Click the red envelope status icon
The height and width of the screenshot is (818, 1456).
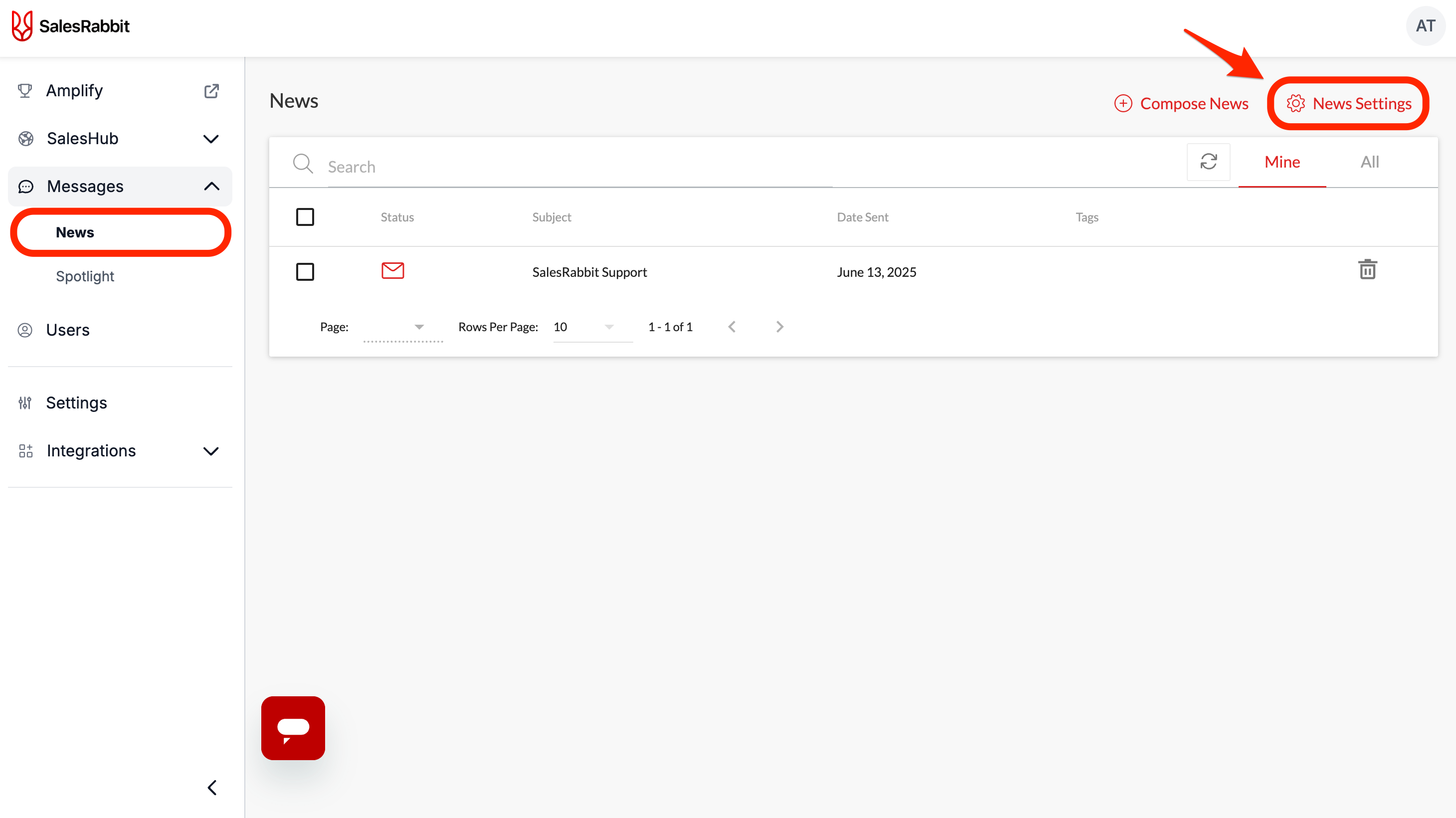[x=393, y=271]
